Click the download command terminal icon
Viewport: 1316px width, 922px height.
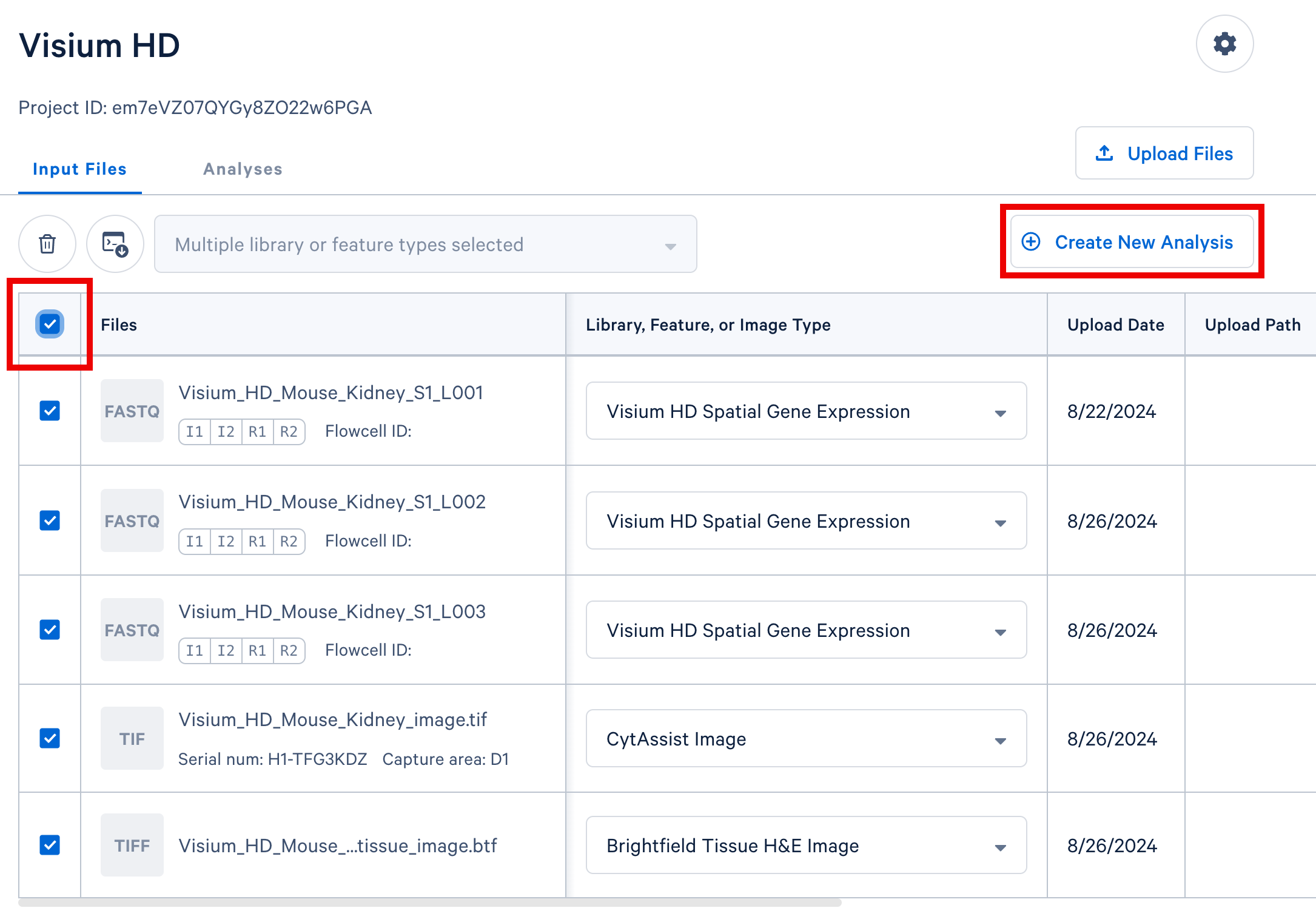point(115,244)
